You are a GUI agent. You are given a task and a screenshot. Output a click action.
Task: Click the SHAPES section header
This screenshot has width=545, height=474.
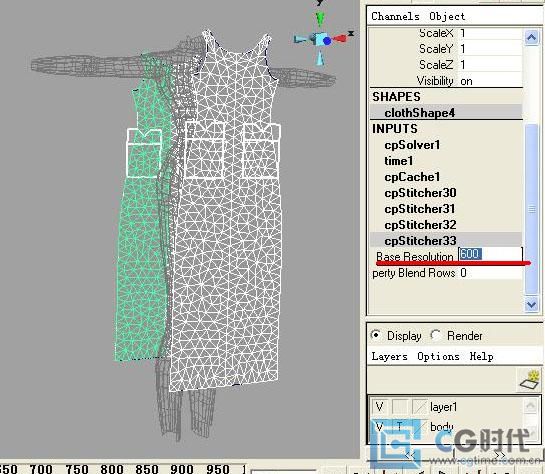pos(396,97)
